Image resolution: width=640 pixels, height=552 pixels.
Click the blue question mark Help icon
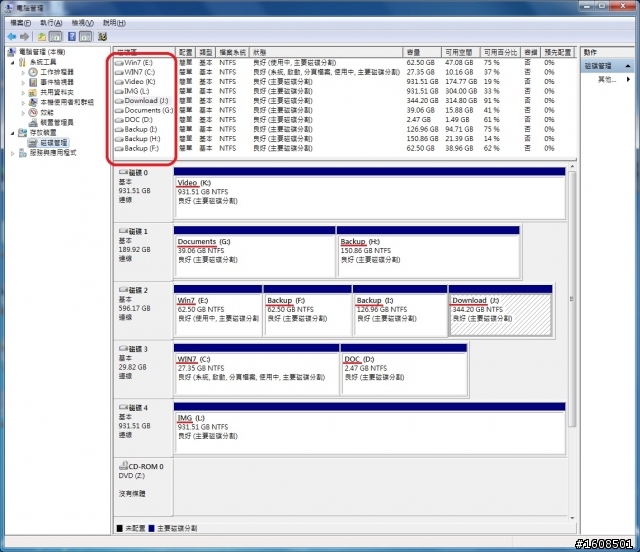[x=72, y=37]
